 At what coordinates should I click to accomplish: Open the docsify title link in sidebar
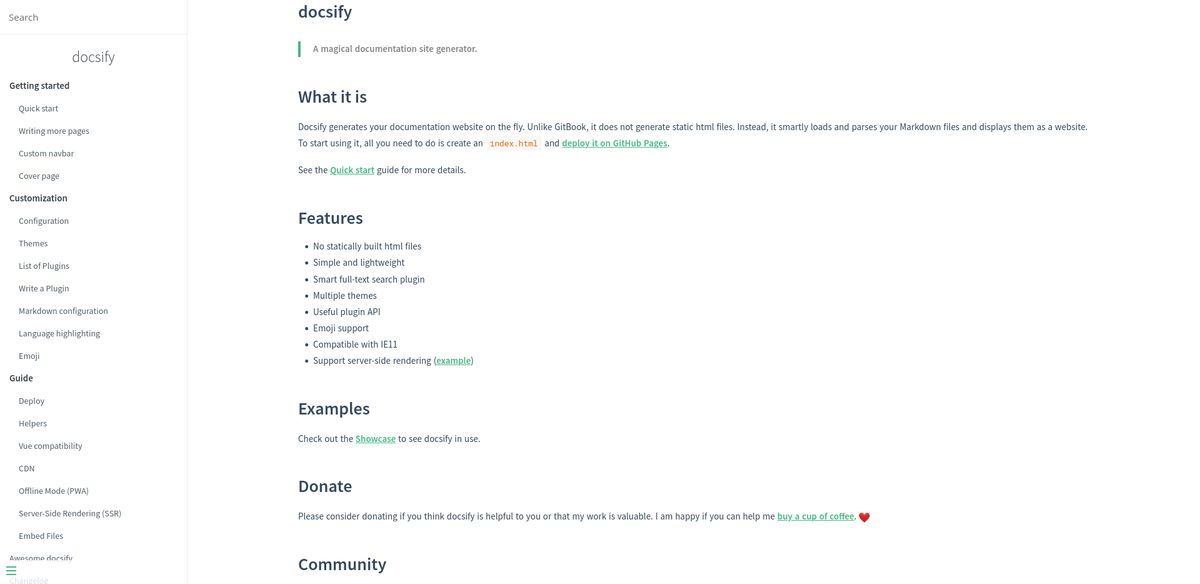(93, 57)
